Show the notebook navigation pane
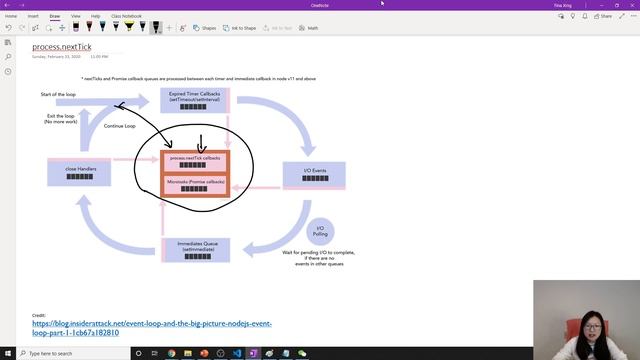The width and height of the screenshot is (640, 360). click(8, 42)
